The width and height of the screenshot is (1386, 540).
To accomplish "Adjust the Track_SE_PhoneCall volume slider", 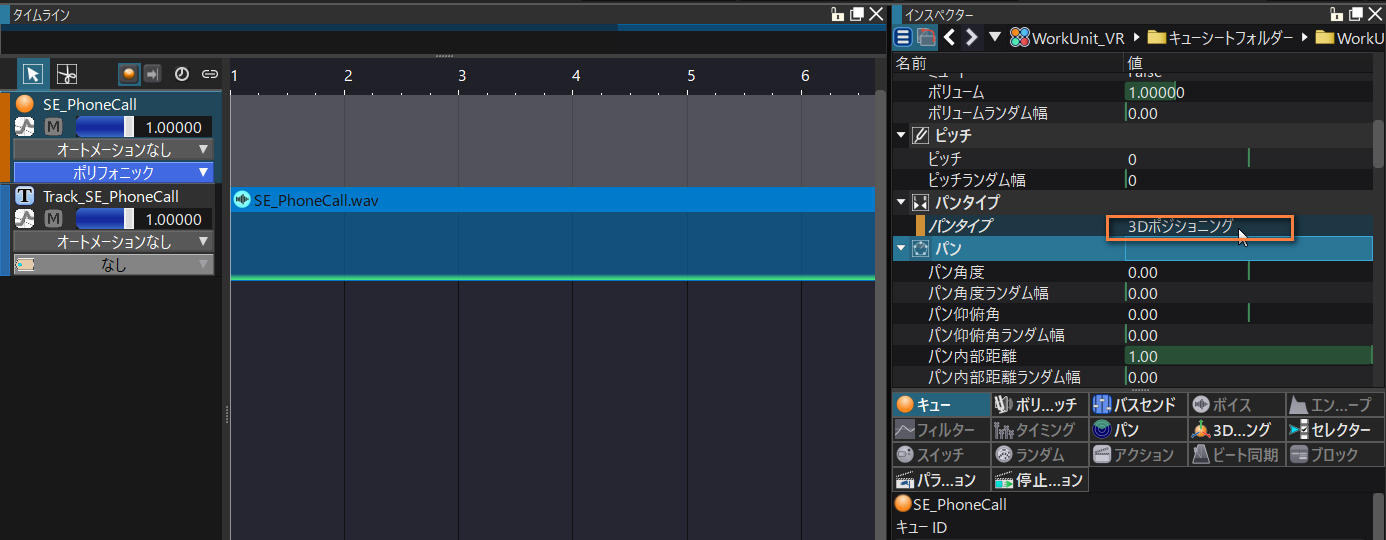I will tap(105, 219).
